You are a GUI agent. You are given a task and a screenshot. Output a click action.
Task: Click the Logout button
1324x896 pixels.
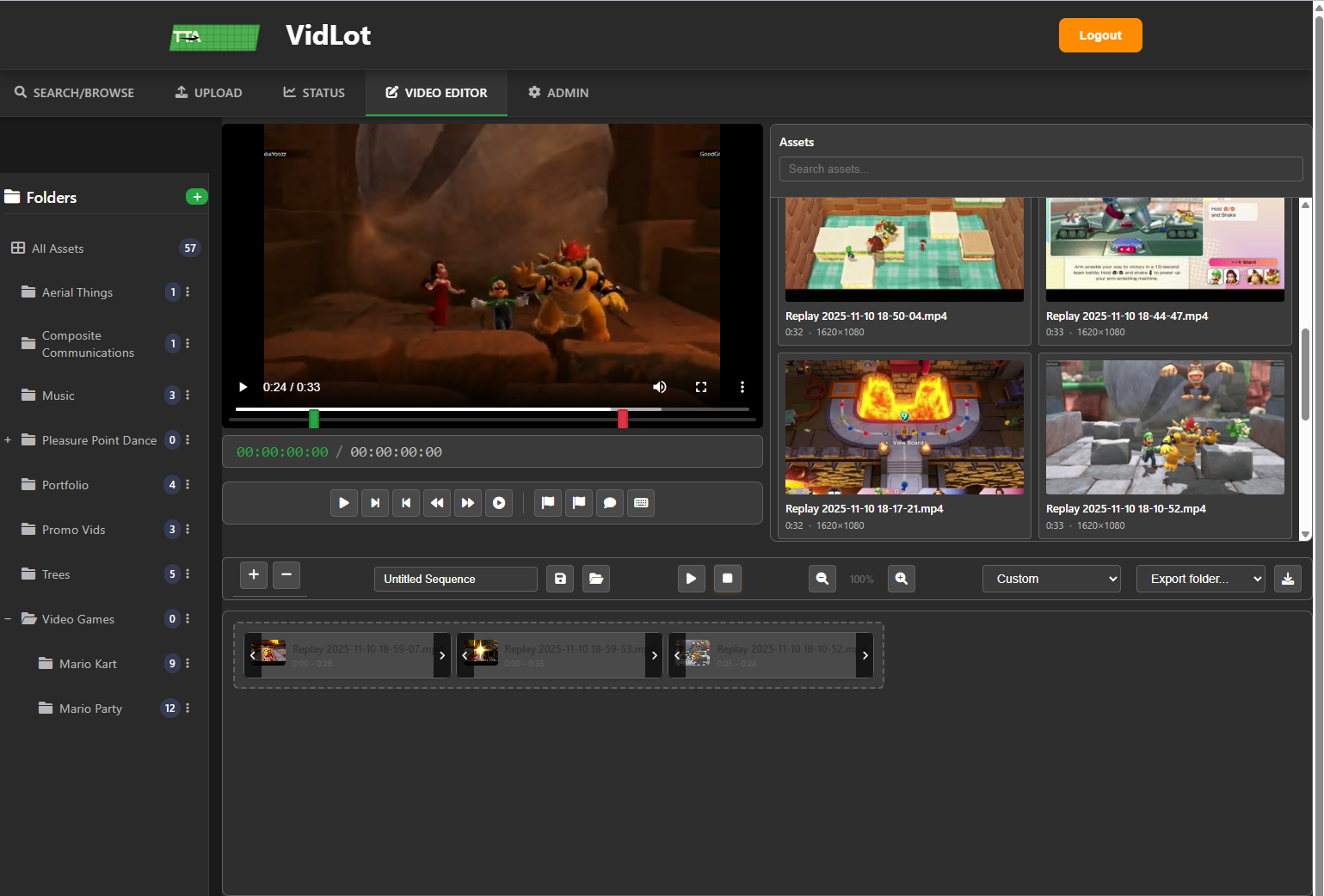point(1100,35)
